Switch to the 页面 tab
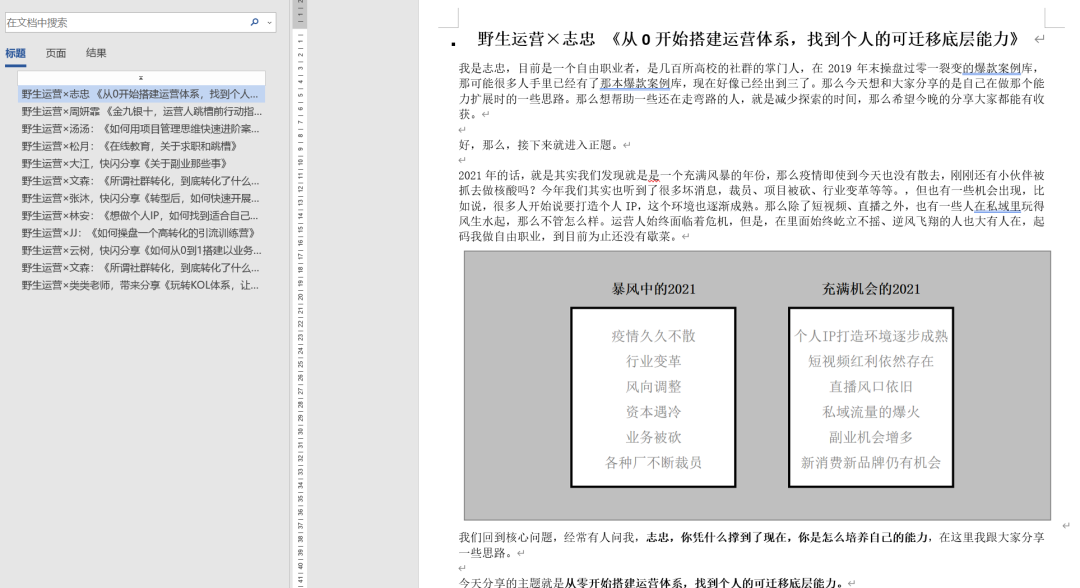This screenshot has width=1080, height=588. click(x=56, y=53)
